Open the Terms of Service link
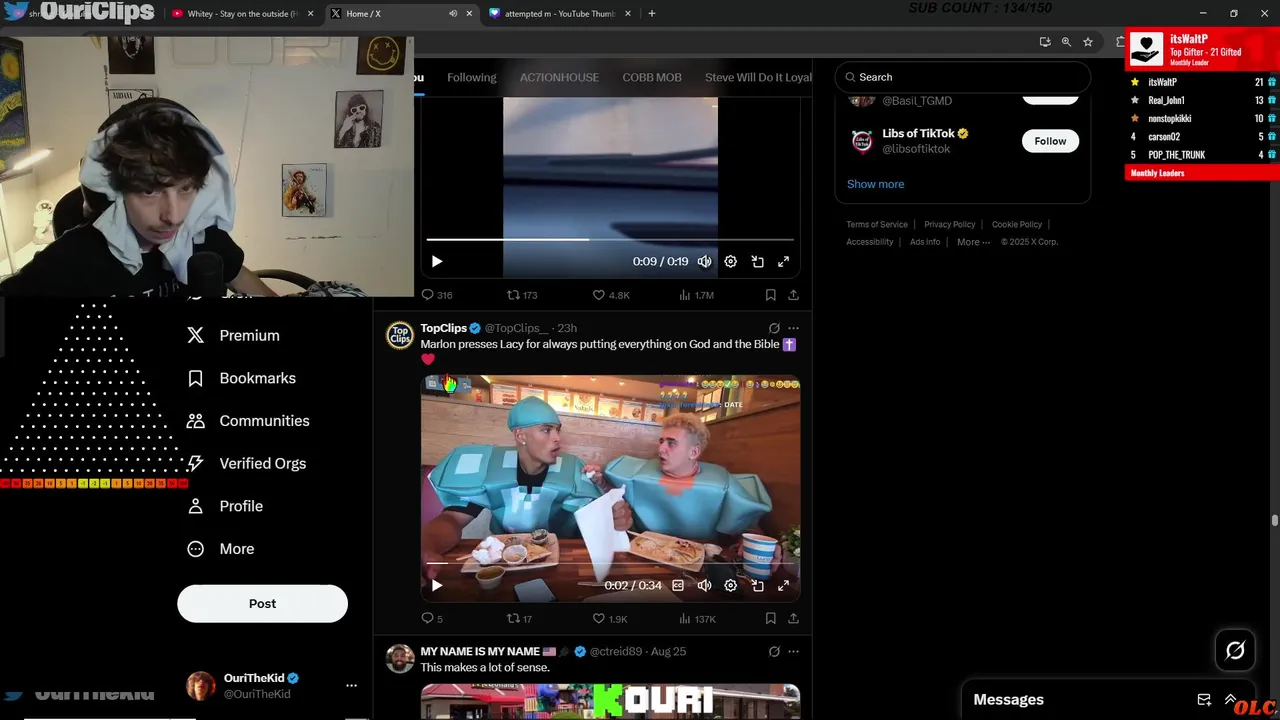 pyautogui.click(x=877, y=224)
